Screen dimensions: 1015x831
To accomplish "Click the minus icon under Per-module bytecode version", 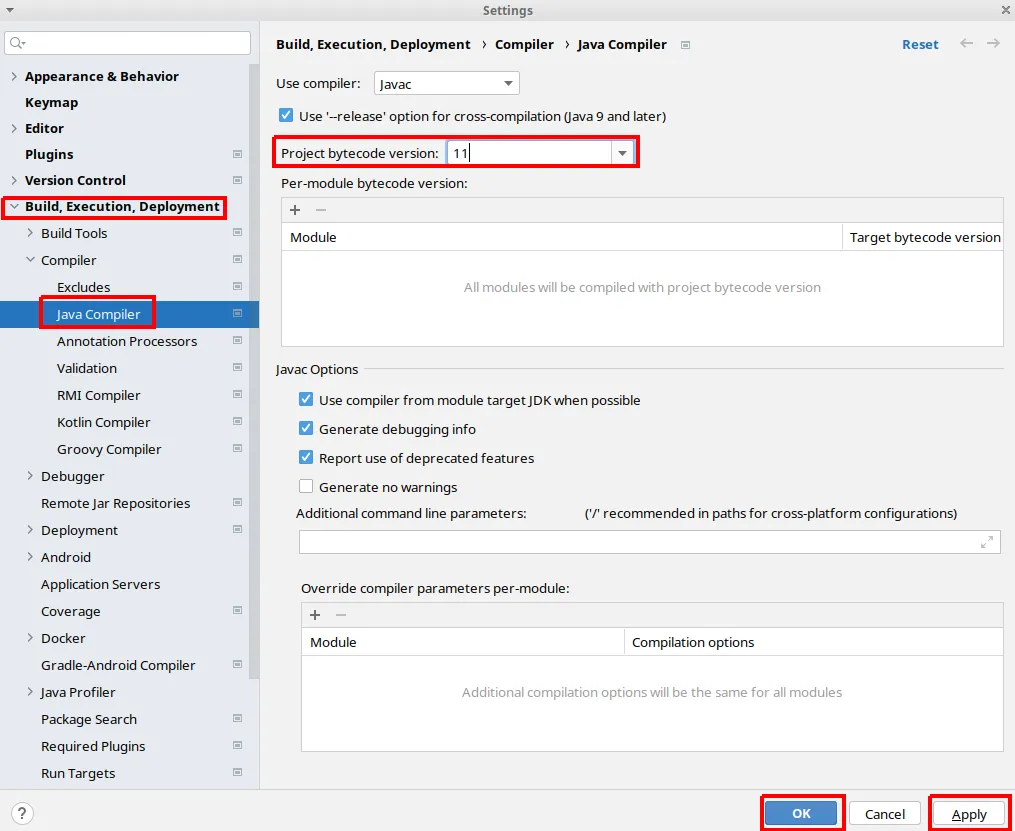I will click(320, 210).
